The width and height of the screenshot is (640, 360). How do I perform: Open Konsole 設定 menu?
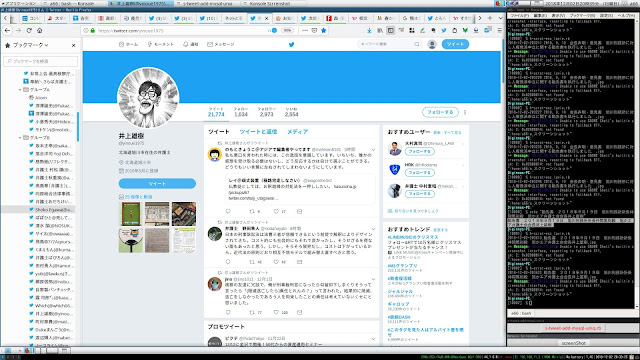[606, 16]
